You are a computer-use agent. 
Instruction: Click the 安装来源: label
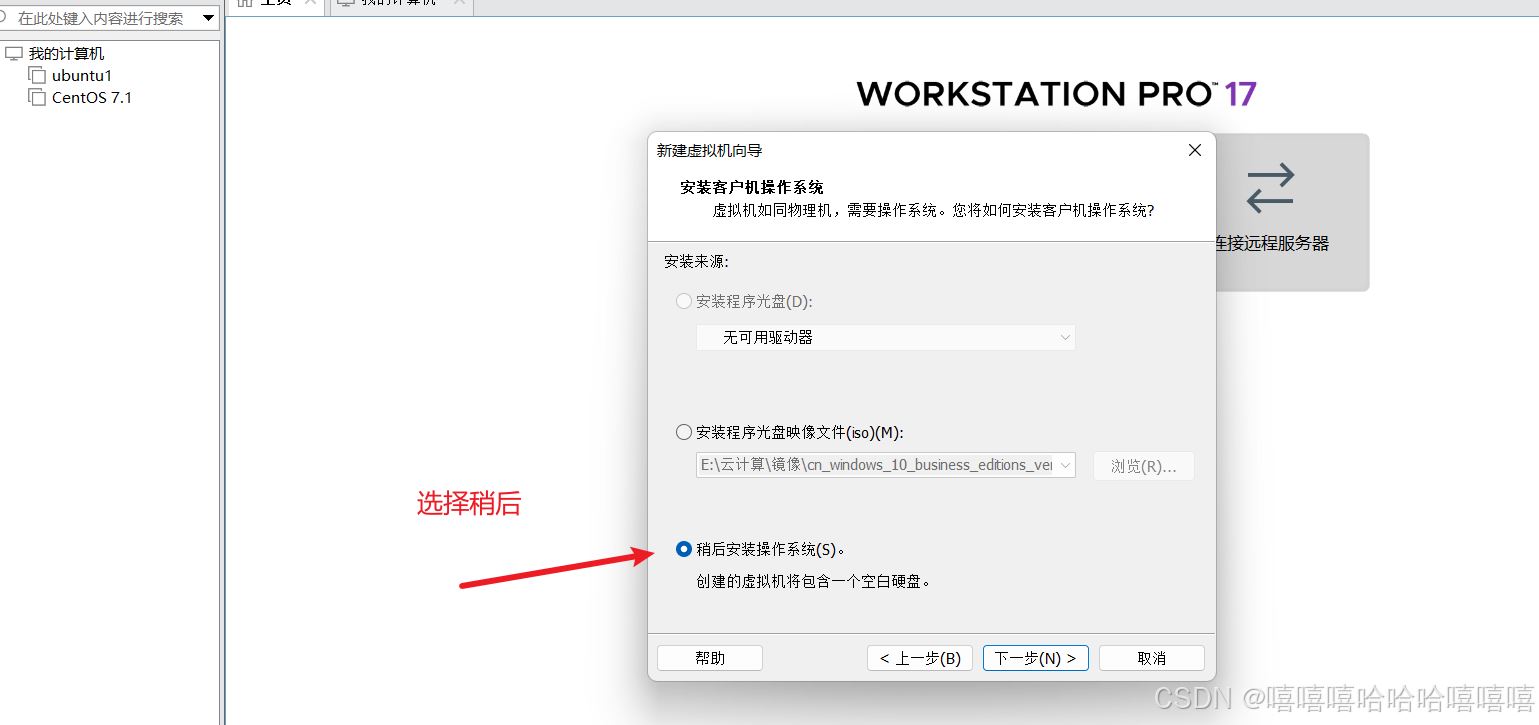(x=696, y=262)
